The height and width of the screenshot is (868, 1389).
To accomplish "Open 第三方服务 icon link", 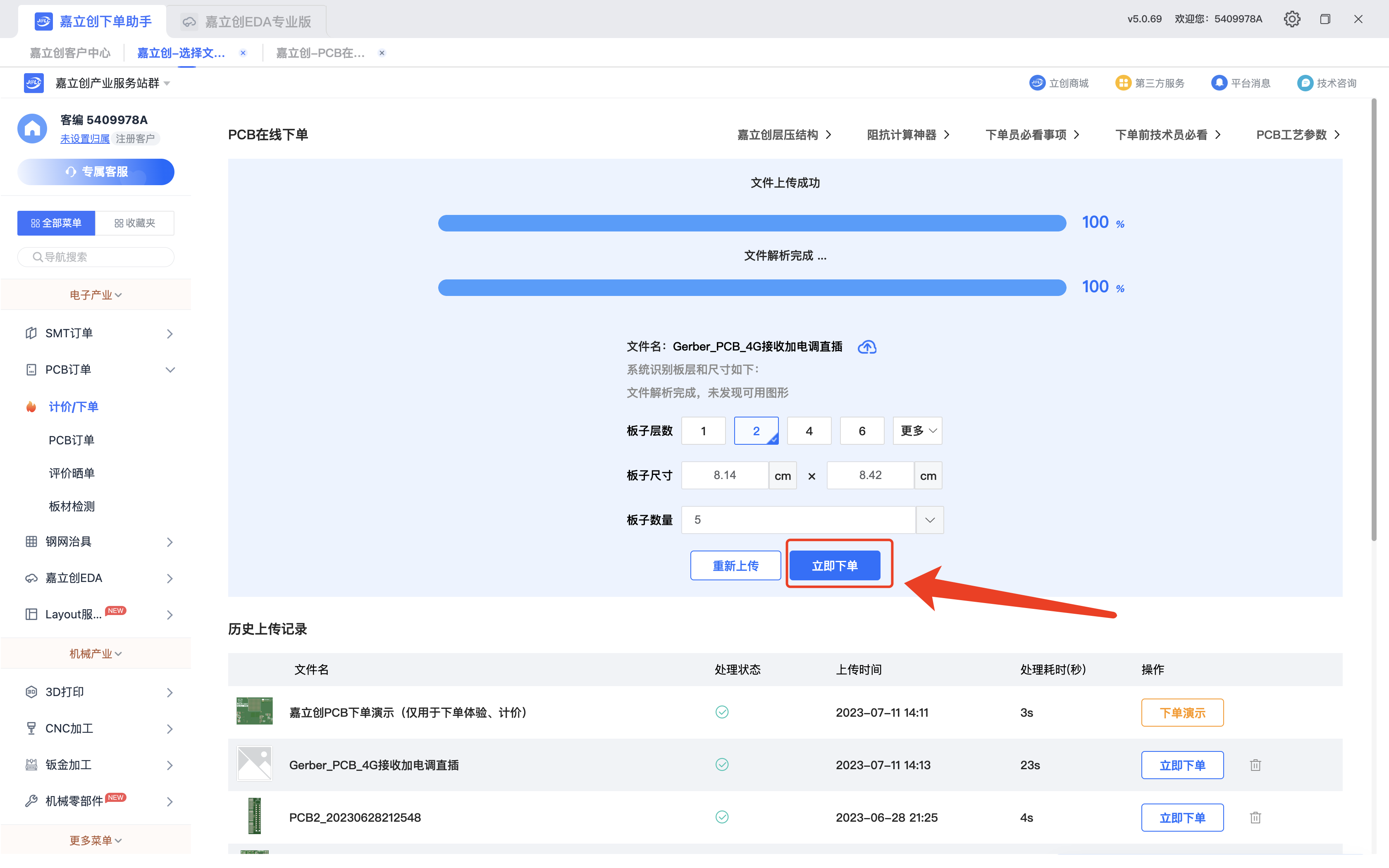I will point(1123,83).
